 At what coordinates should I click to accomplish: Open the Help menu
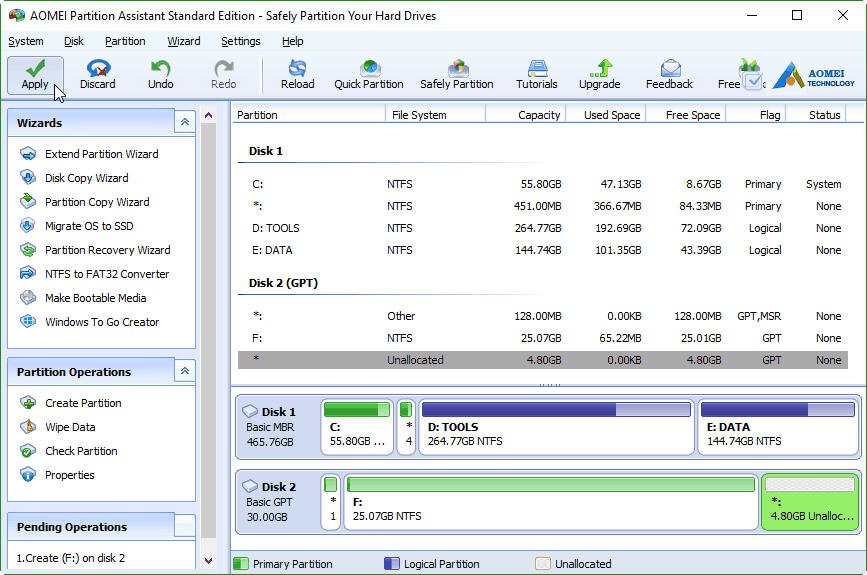tap(293, 41)
